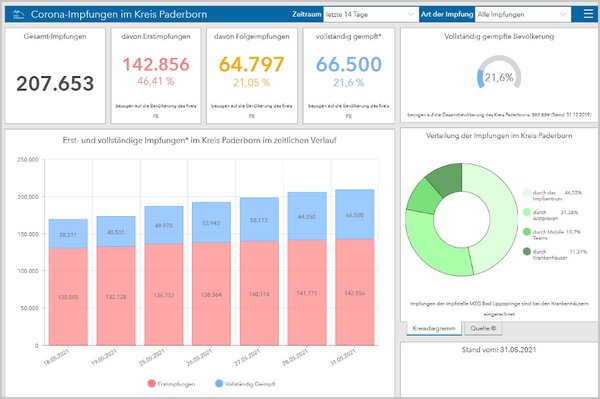The image size is (600, 399).
Task: Select the 'durch Arztpraxen' legend item
Action: [x=550, y=215]
